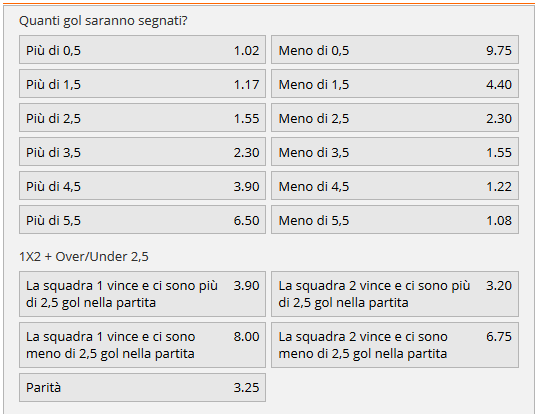This screenshot has width=538, height=414.
Task: Choose Meno di 1,5 at 4.40
Action: (395, 84)
